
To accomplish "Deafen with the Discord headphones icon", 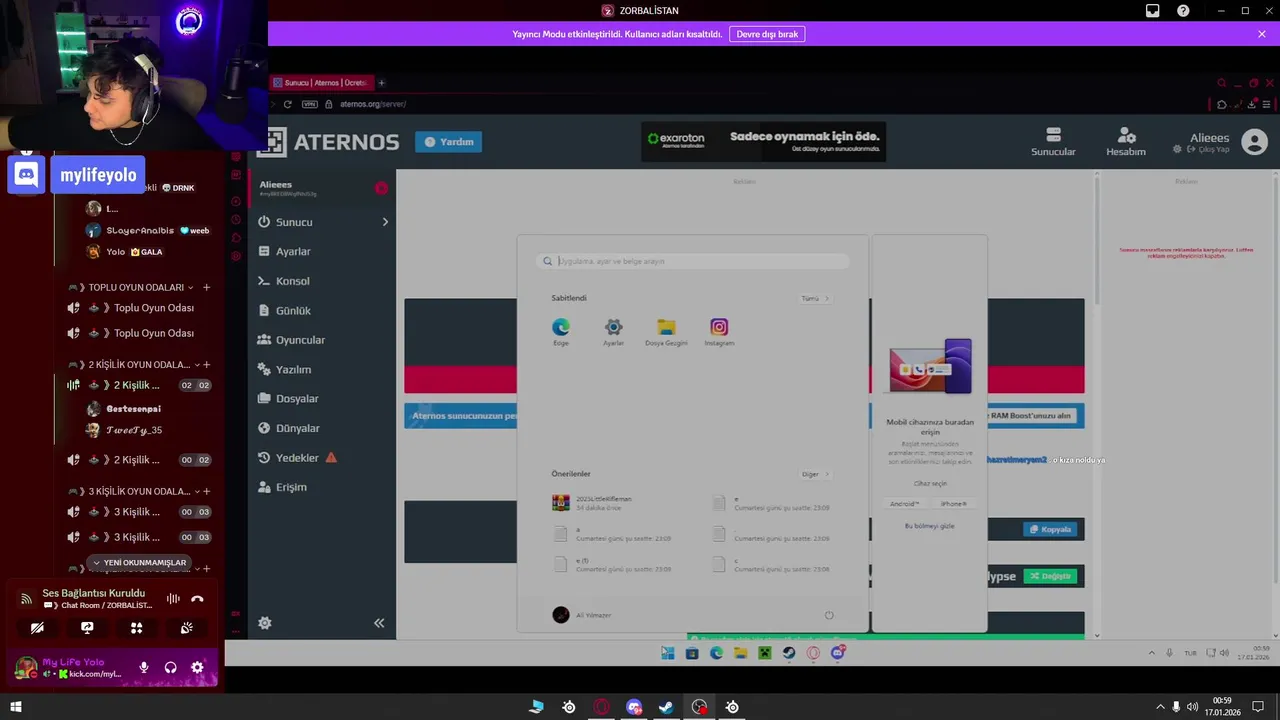I will pos(171,667).
